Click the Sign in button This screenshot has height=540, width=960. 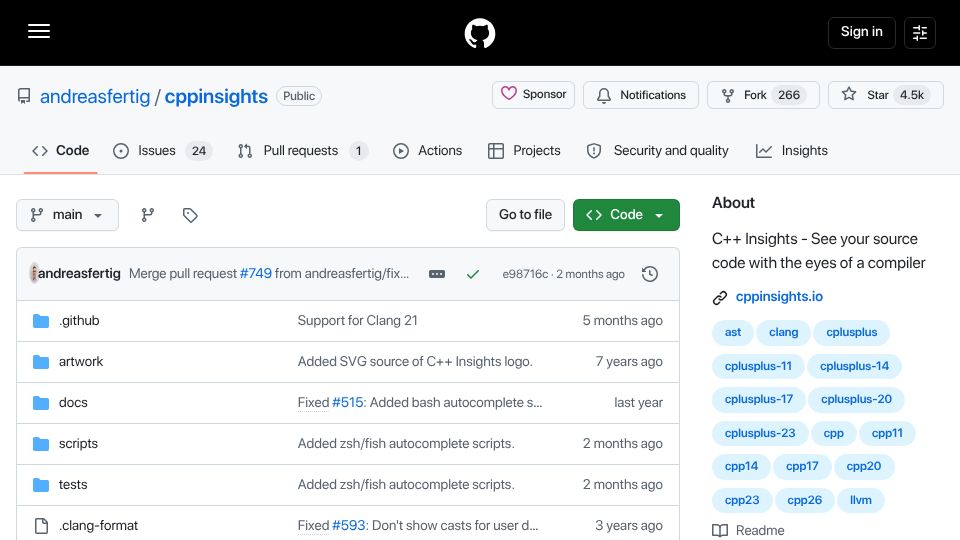(861, 32)
